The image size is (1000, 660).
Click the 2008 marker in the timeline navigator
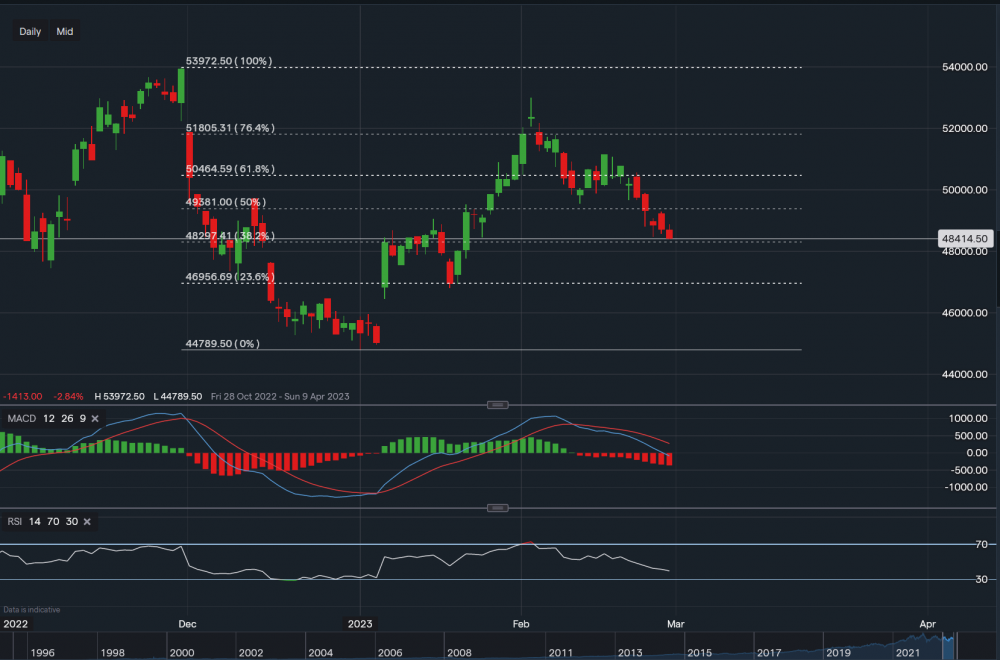click(x=459, y=652)
